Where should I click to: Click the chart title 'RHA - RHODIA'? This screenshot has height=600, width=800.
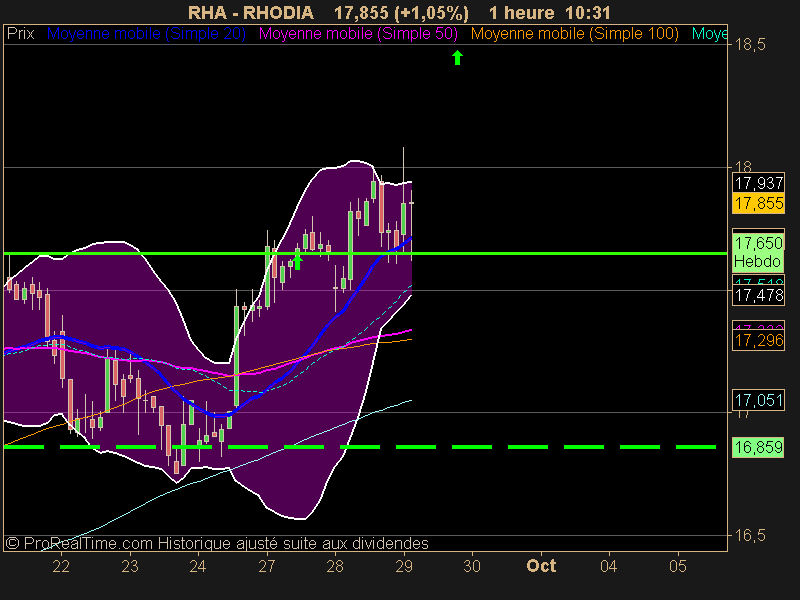pyautogui.click(x=251, y=13)
